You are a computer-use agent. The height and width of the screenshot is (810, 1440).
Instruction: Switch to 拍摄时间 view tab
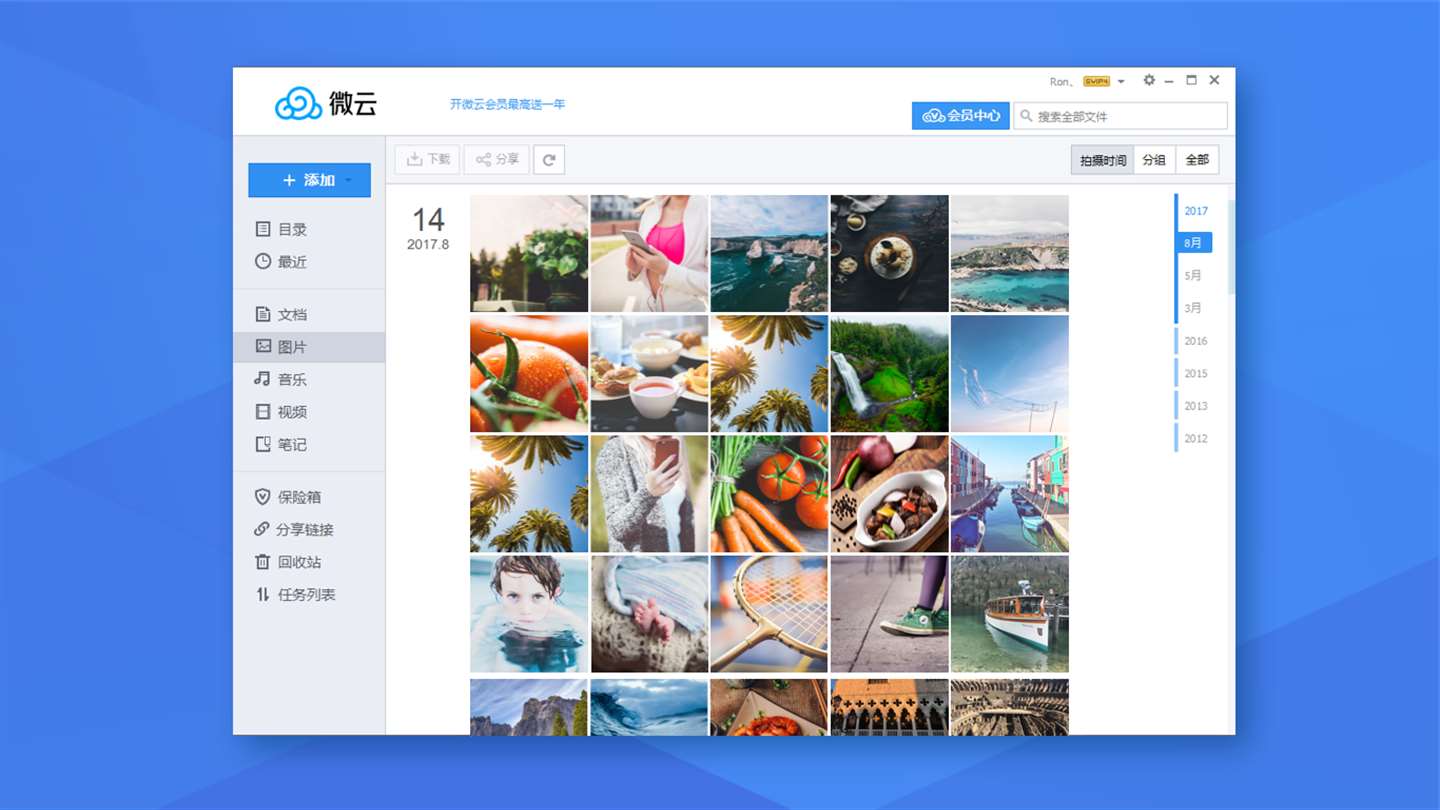coord(1102,160)
